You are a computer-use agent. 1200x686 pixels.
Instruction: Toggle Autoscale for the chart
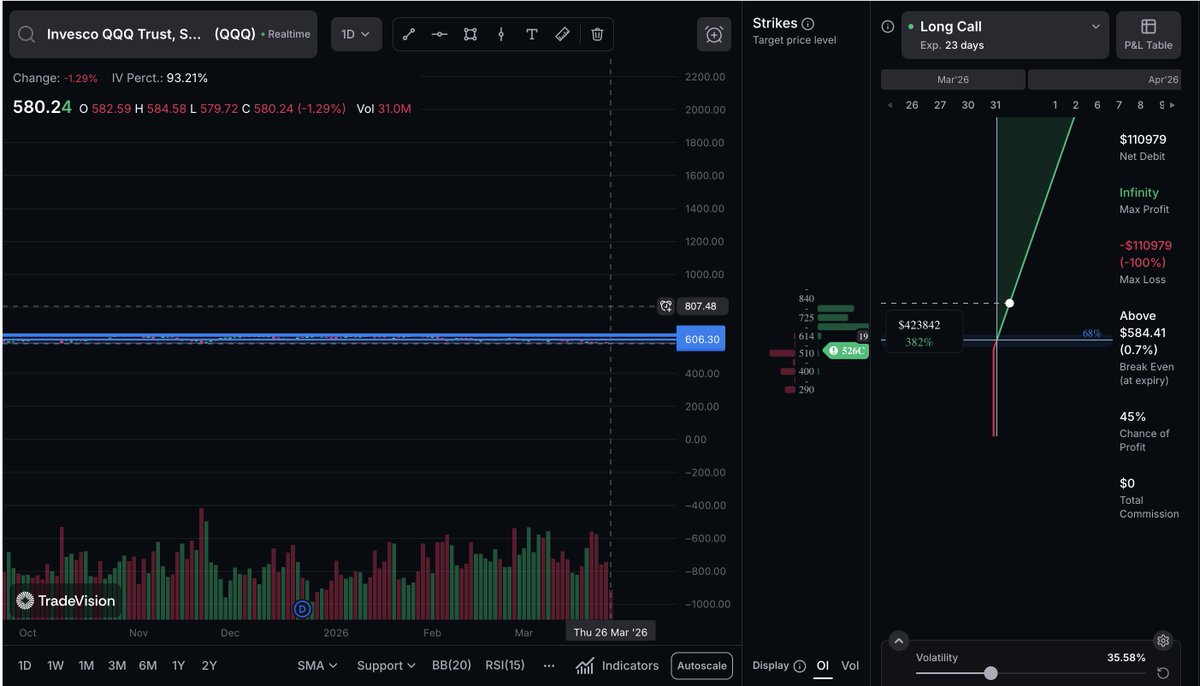click(702, 666)
